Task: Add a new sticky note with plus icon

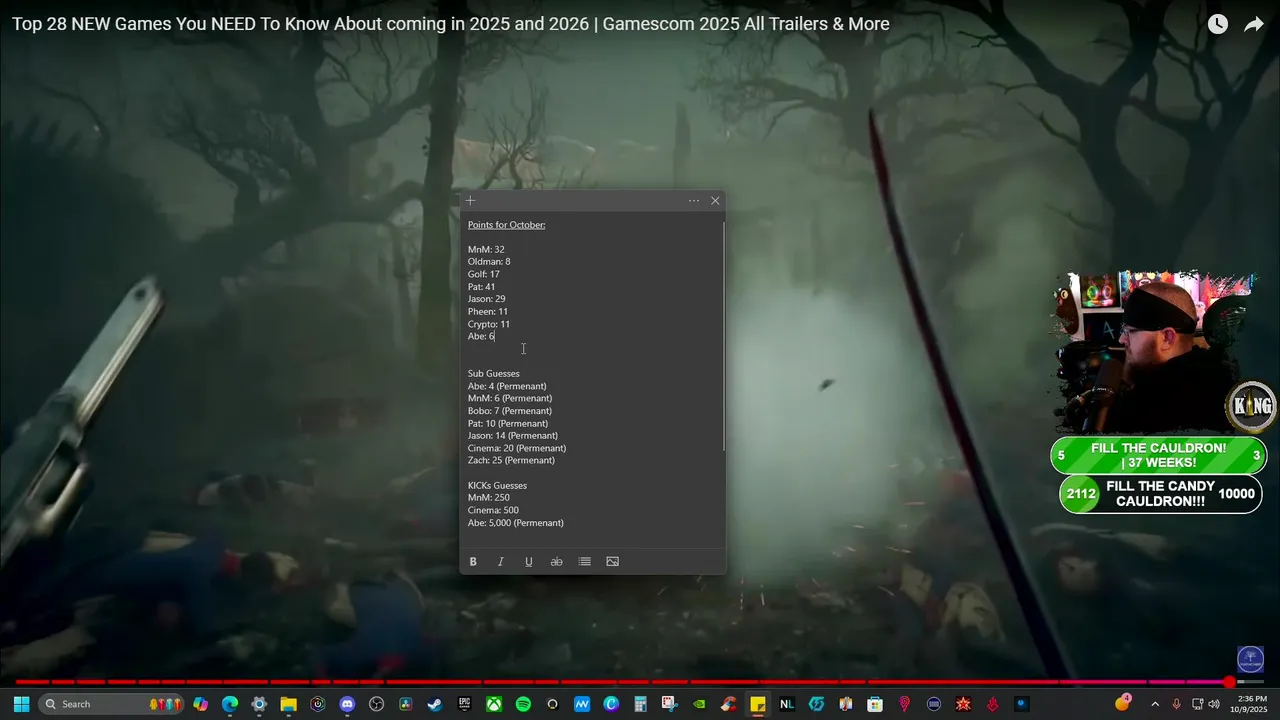Action: coord(470,201)
